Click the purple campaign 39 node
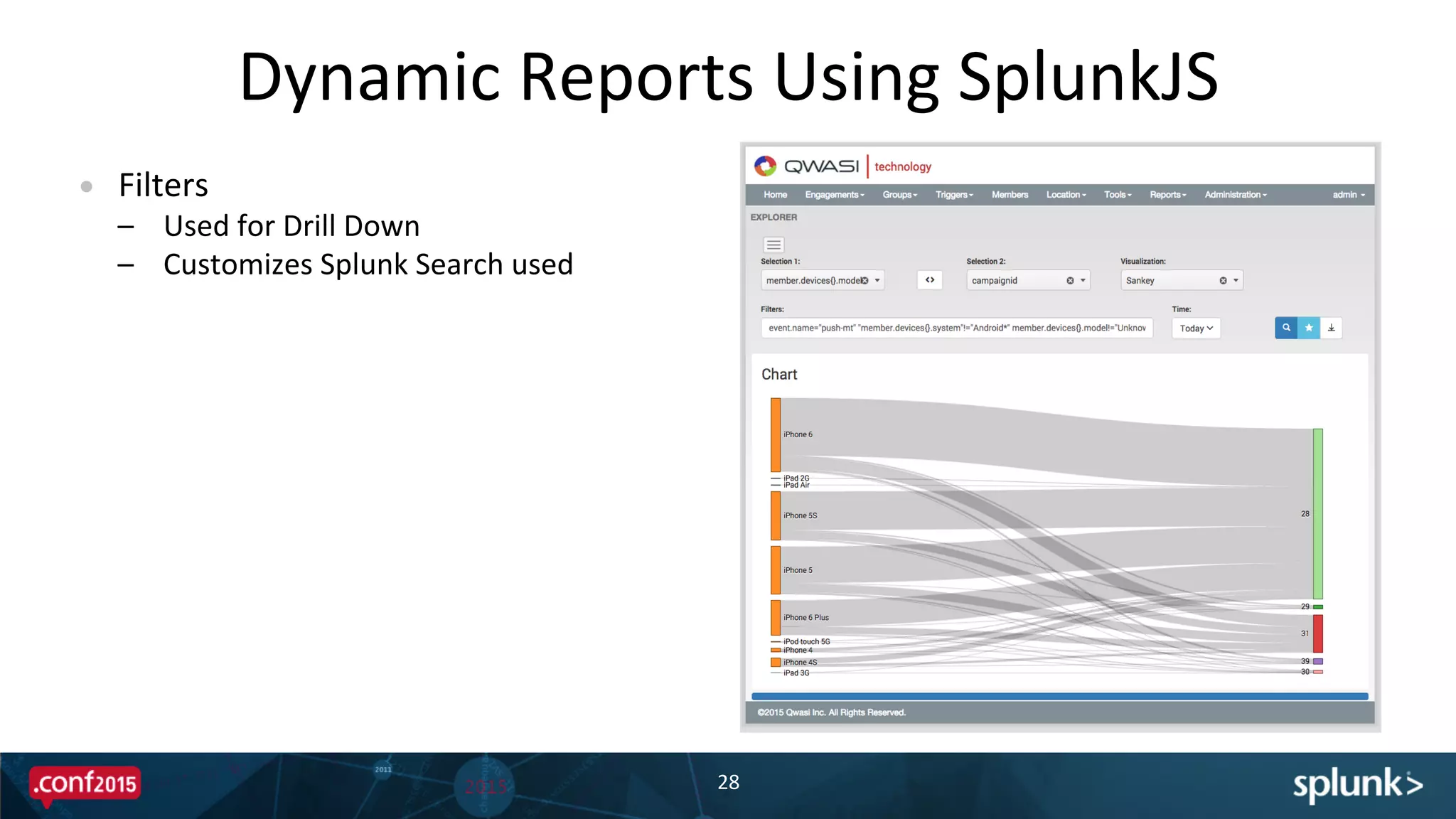The width and height of the screenshot is (1456, 819). tap(1318, 662)
